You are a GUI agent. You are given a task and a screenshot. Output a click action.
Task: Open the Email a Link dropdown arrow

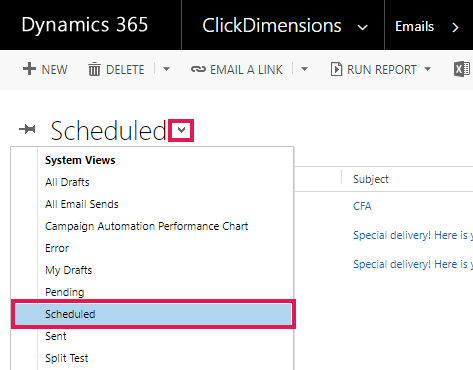click(x=304, y=69)
